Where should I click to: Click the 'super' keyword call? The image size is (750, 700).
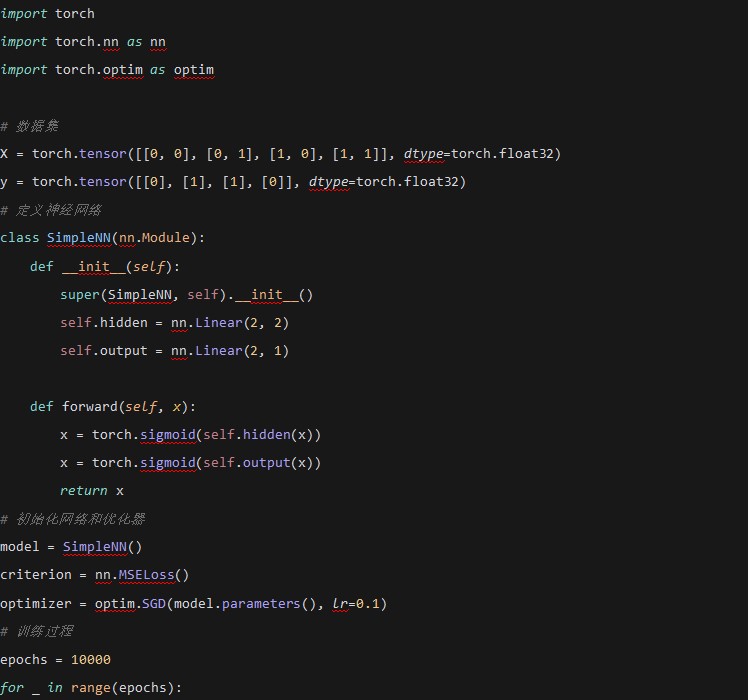79,295
